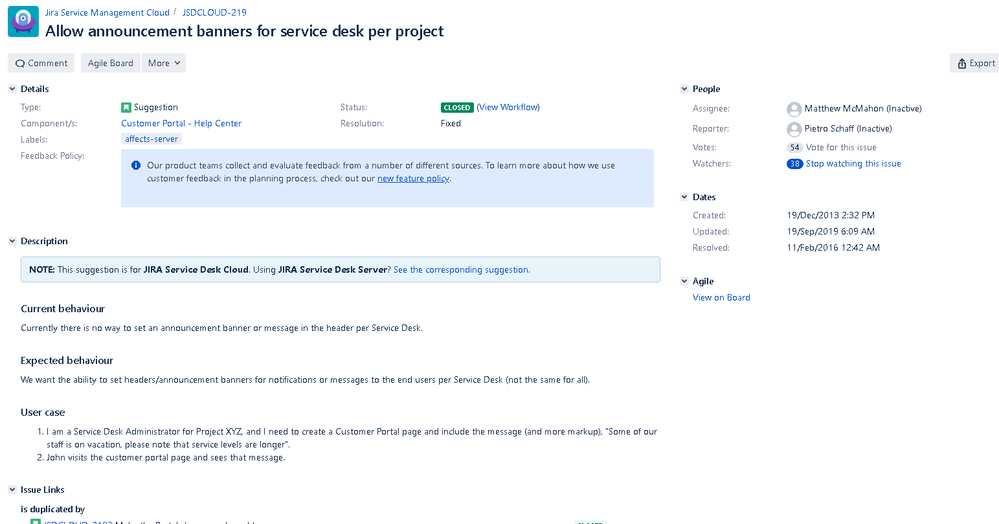Click the comment bubble icon

pos(20,63)
